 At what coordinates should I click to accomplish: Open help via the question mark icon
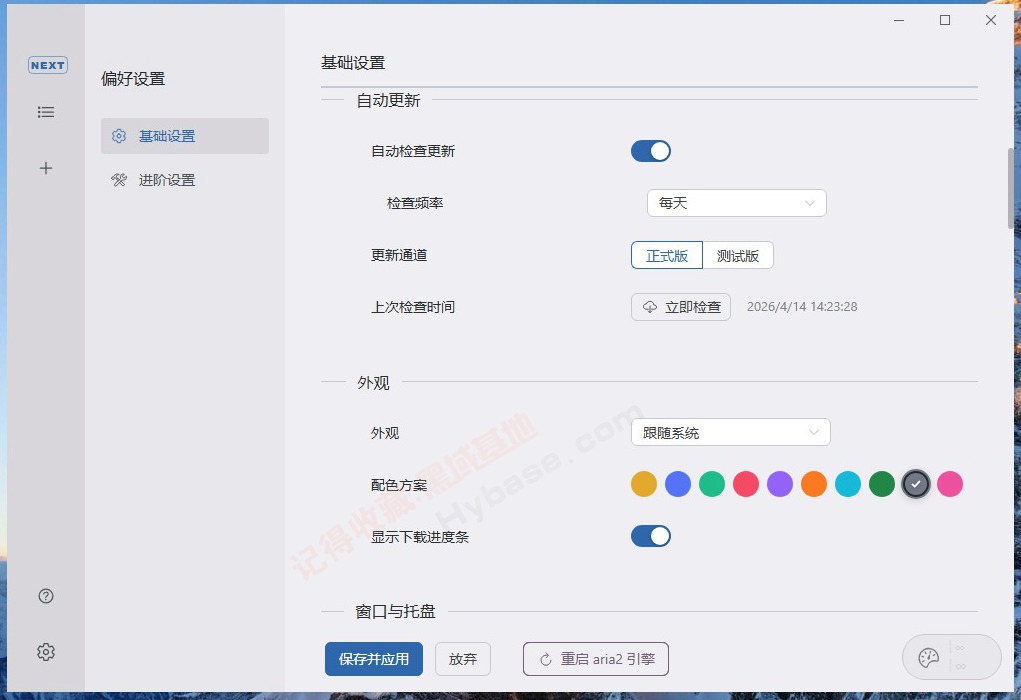[46, 595]
